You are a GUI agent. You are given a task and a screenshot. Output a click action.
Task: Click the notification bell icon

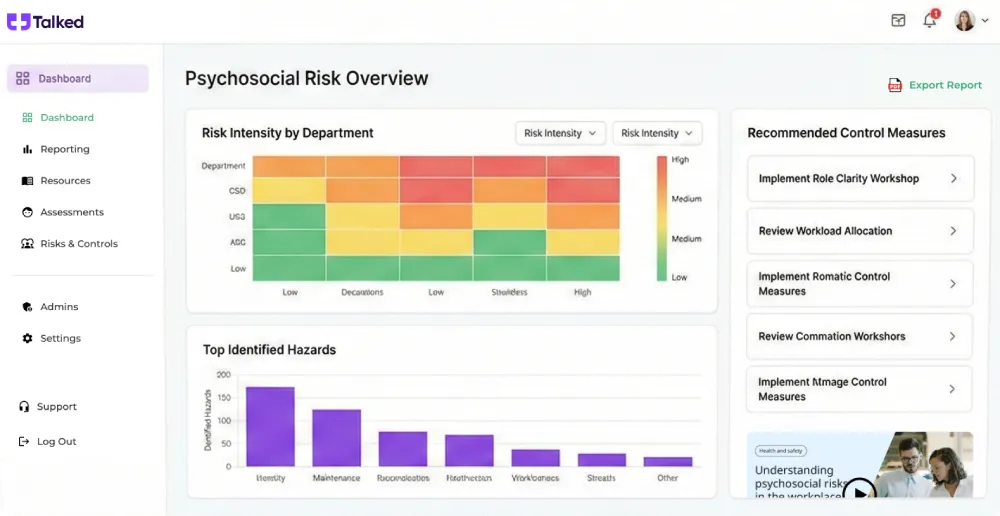tap(929, 21)
